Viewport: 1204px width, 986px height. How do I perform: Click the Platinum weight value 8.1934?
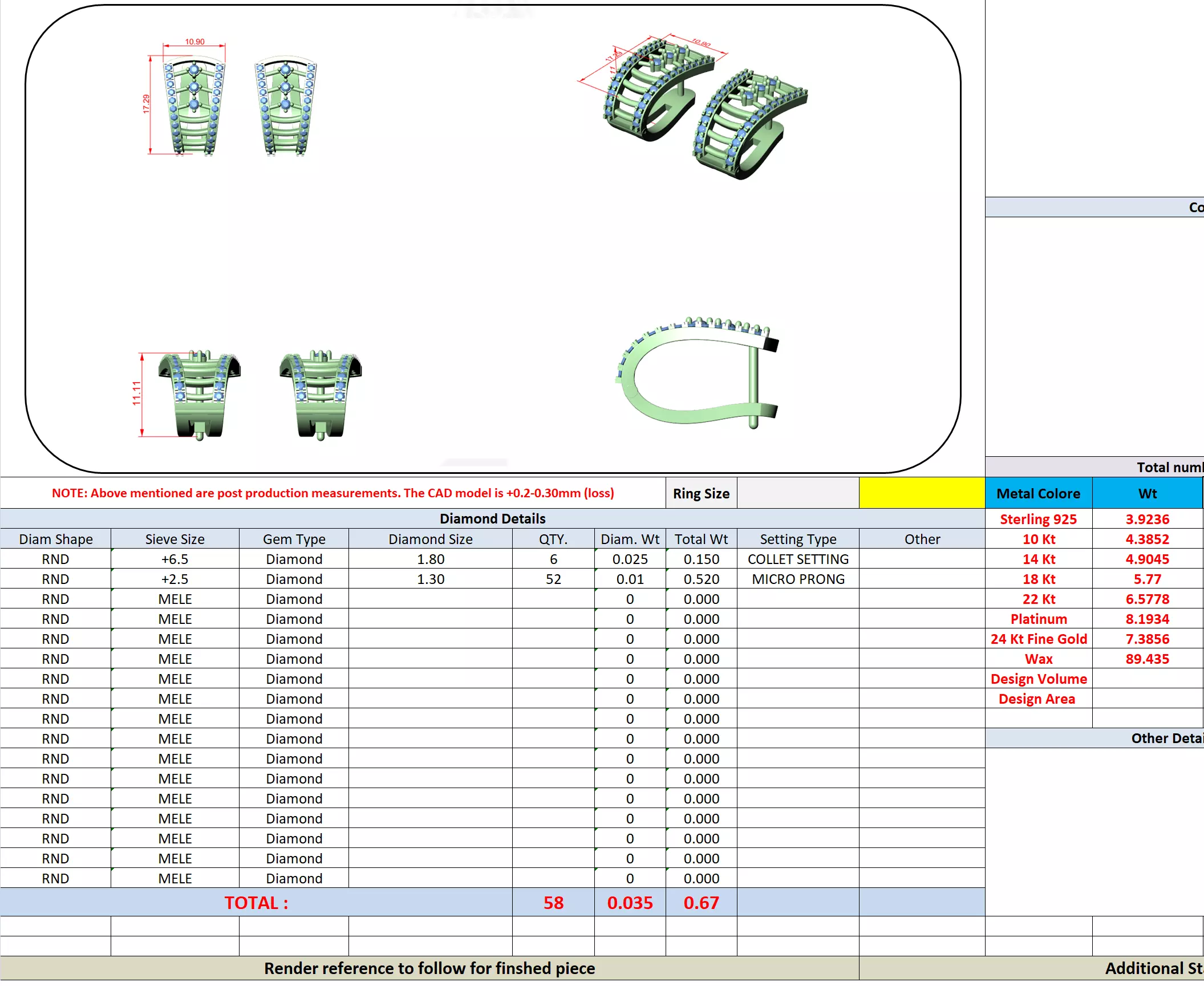[1147, 619]
